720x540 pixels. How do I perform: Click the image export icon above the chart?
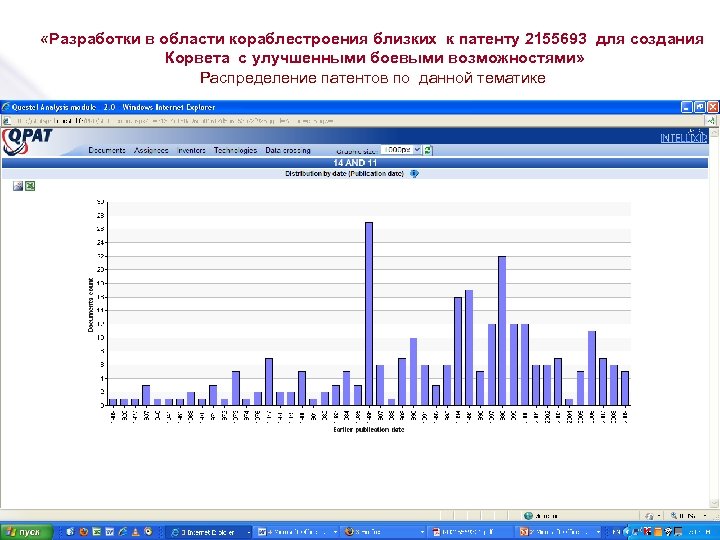tap(17, 185)
